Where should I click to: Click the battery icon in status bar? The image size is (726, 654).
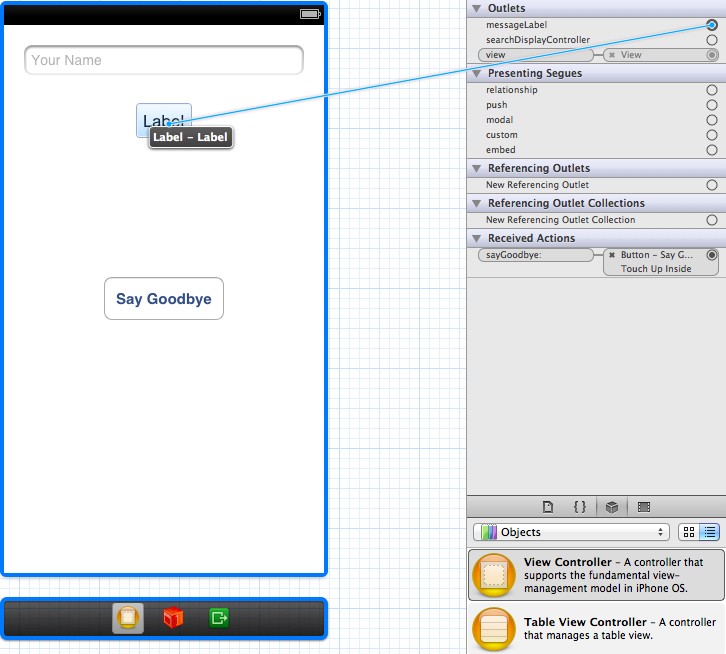click(310, 14)
